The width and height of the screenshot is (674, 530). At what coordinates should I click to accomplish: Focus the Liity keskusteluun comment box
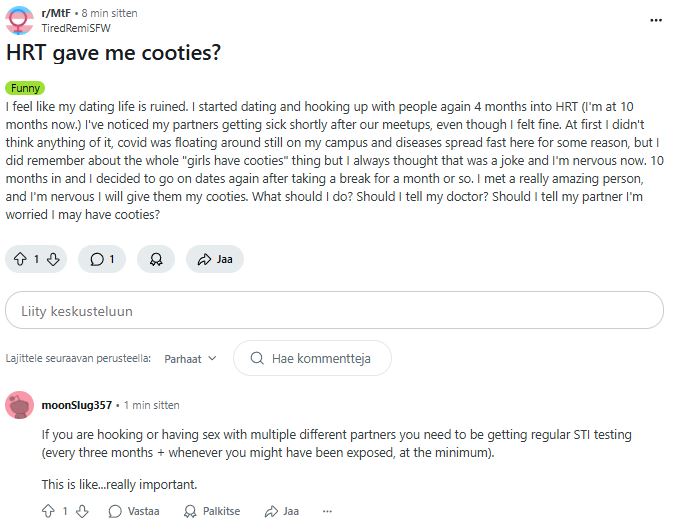point(334,310)
